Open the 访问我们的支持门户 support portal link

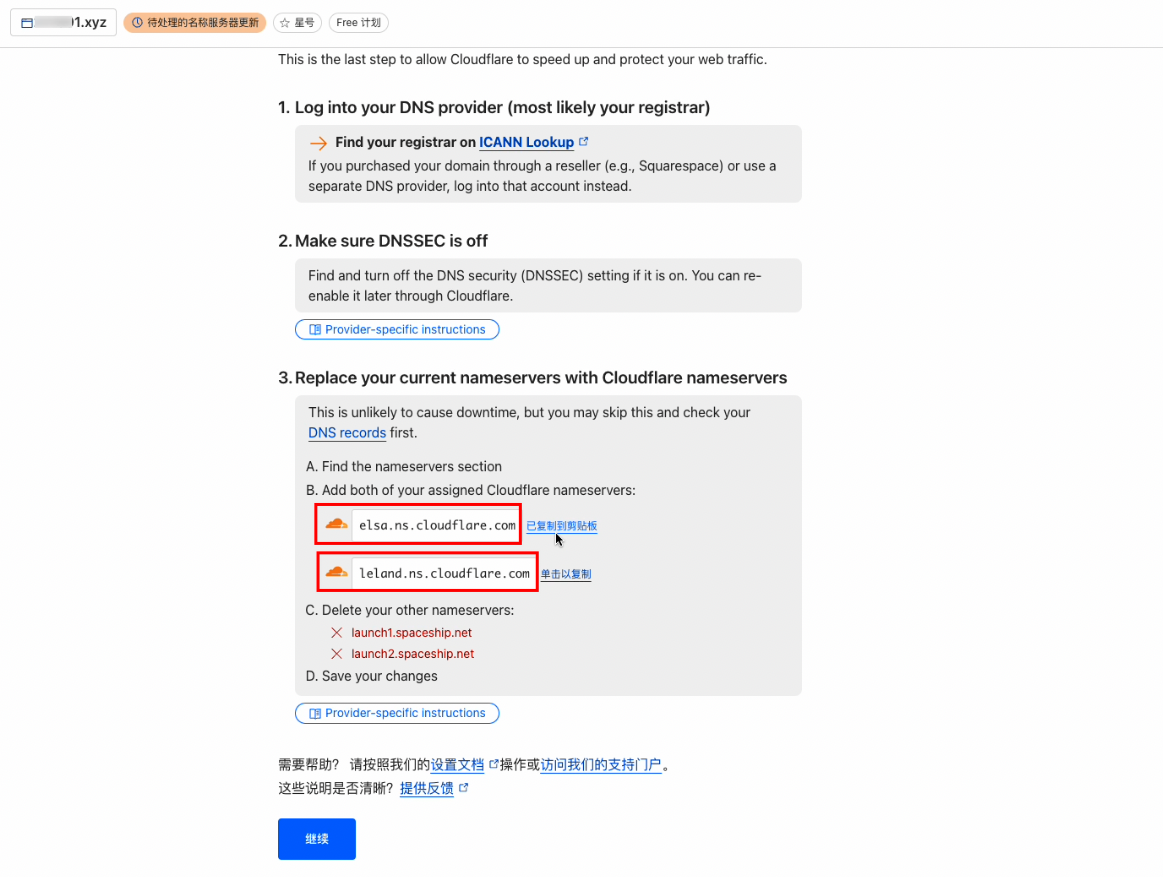click(601, 764)
